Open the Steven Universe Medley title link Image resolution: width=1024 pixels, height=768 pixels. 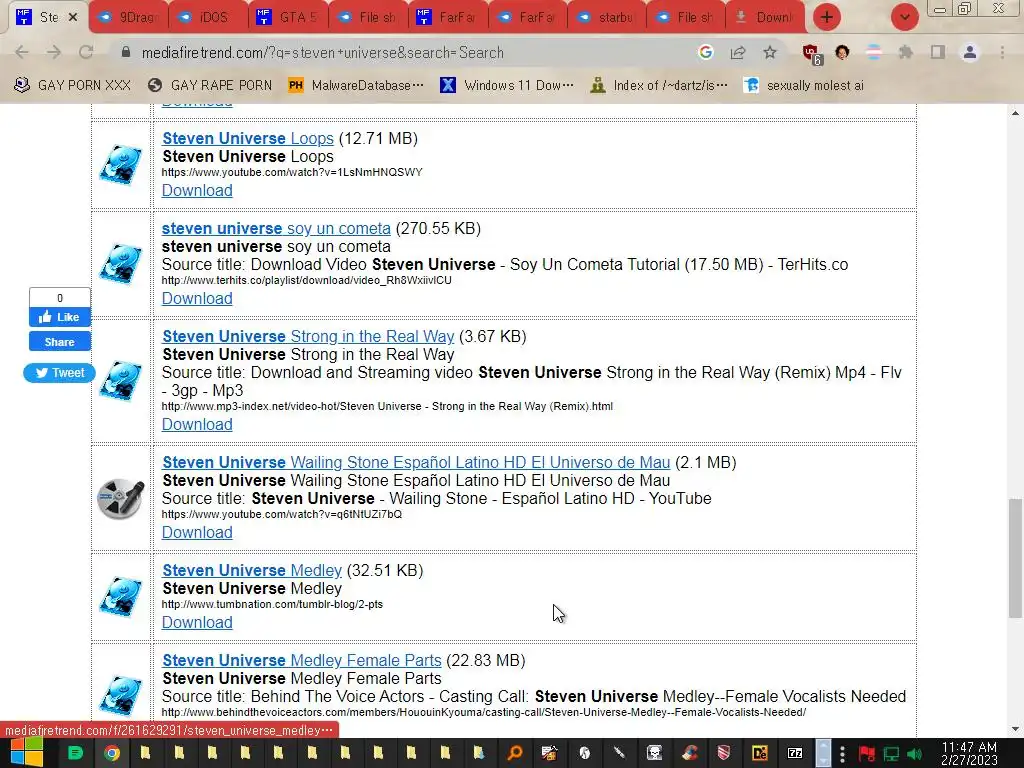point(252,570)
